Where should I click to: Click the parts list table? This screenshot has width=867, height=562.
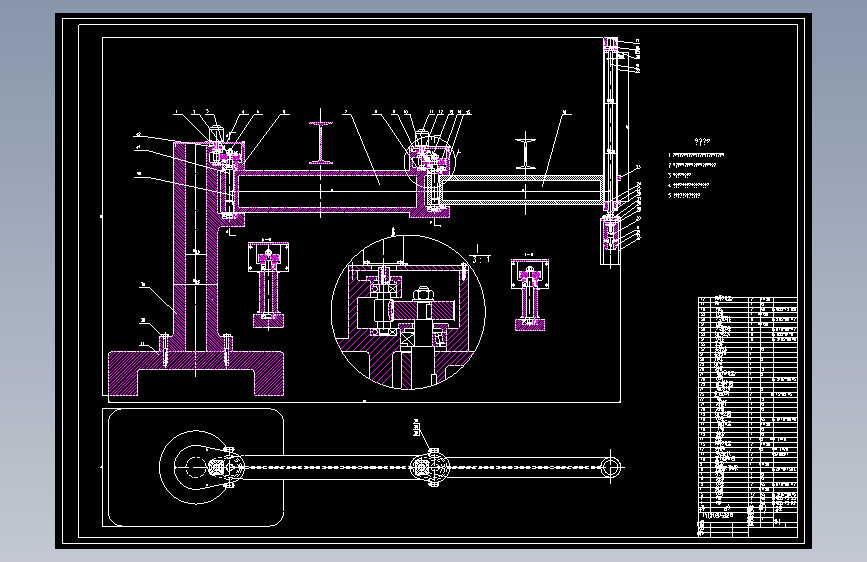[x=748, y=417]
